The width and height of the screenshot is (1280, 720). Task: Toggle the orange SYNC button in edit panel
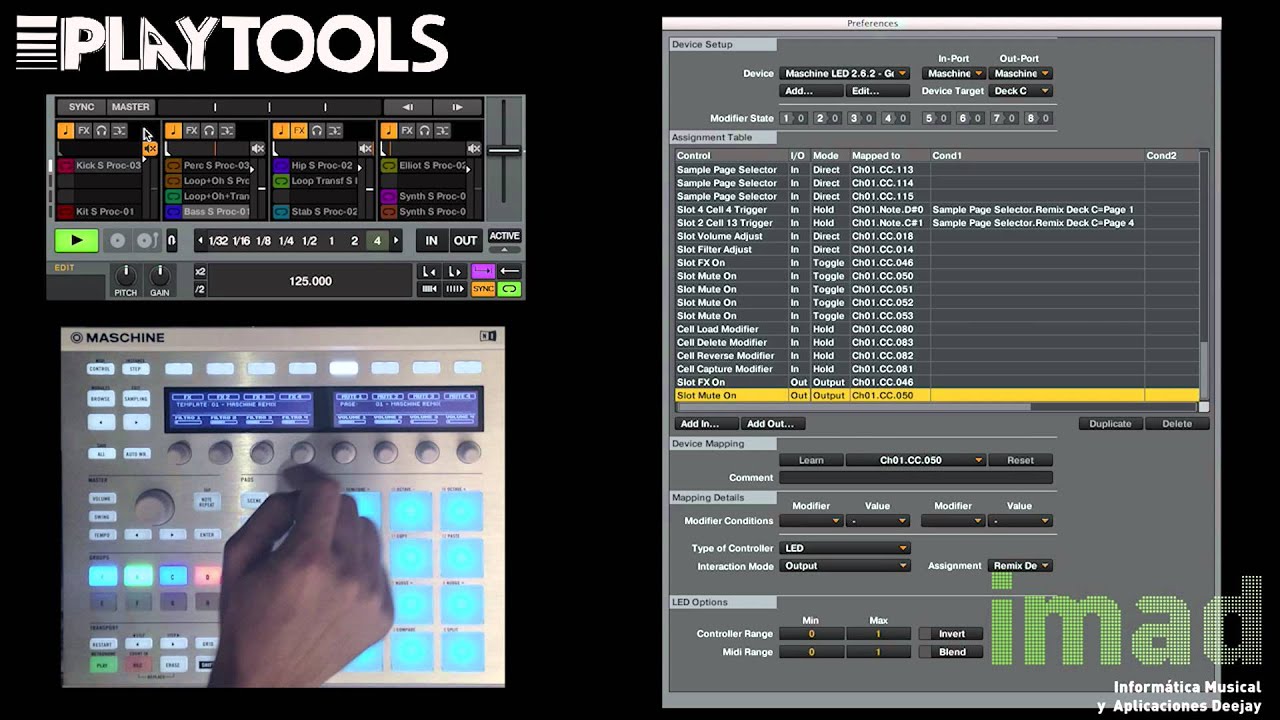(x=483, y=289)
